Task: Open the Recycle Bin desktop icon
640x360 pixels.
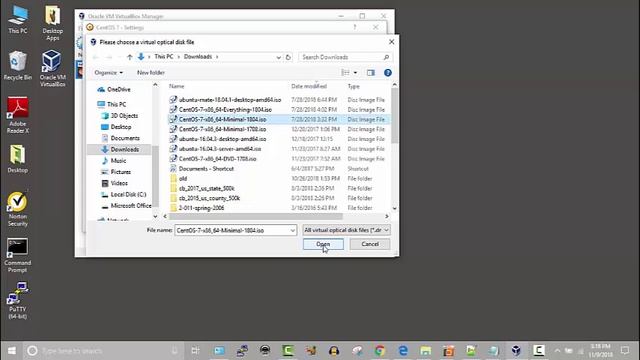Action: [x=18, y=65]
